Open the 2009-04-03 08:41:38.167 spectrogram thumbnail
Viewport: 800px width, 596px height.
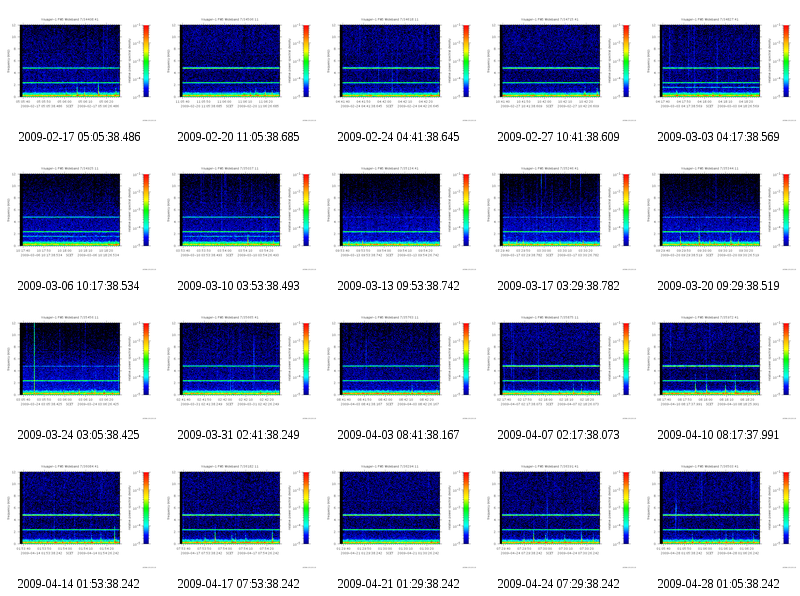399,367
